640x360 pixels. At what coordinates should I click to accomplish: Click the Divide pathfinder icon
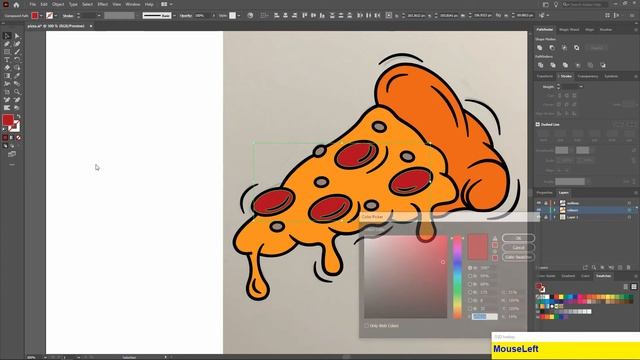click(540, 65)
